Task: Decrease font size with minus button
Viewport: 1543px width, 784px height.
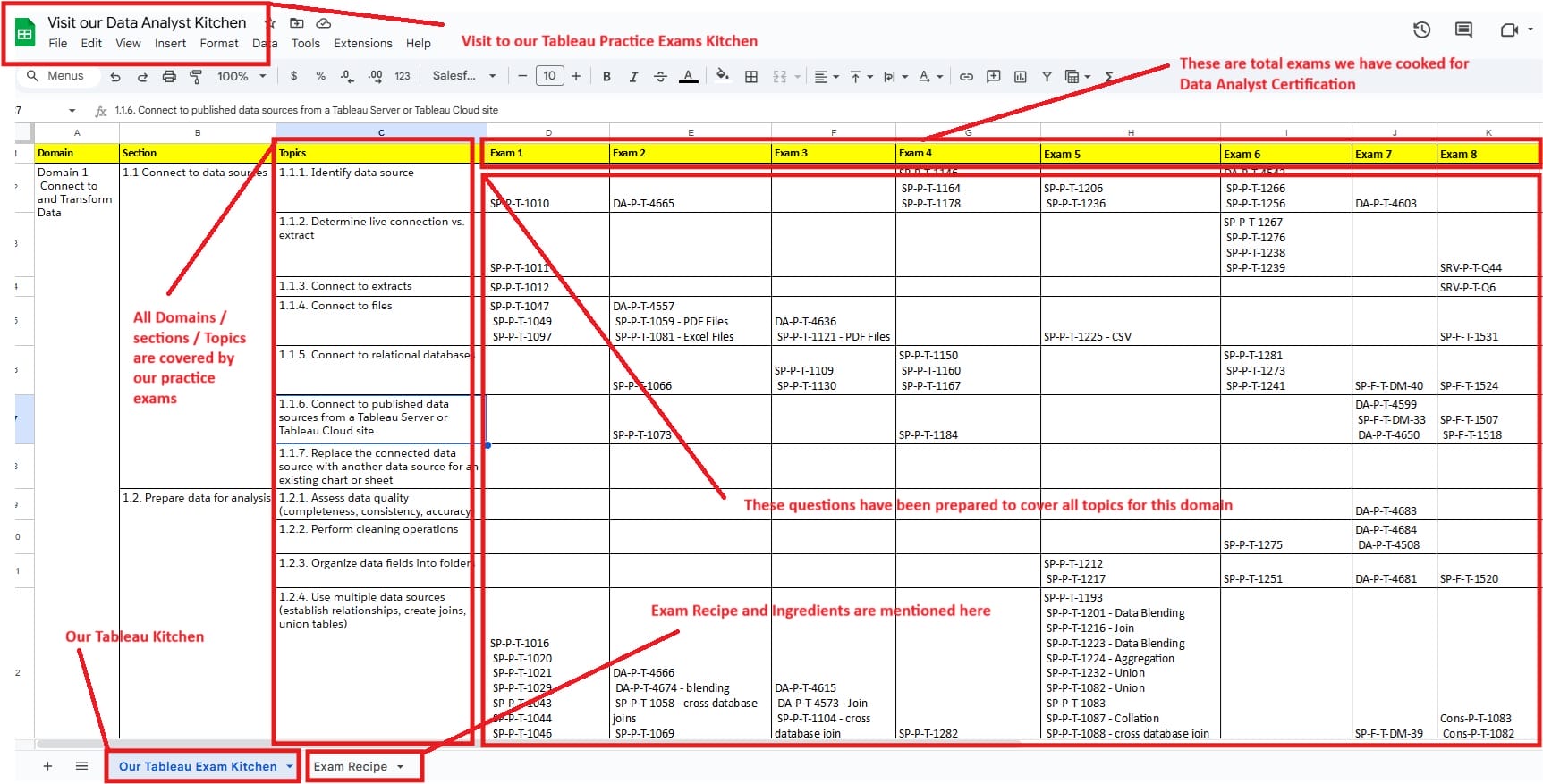Action: [523, 76]
